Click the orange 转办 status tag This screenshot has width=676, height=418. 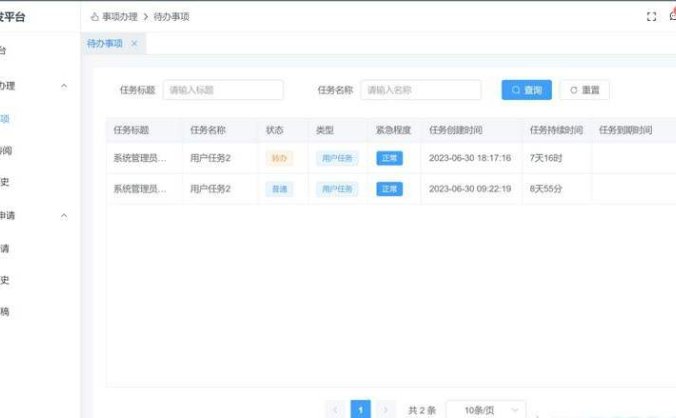pyautogui.click(x=279, y=158)
